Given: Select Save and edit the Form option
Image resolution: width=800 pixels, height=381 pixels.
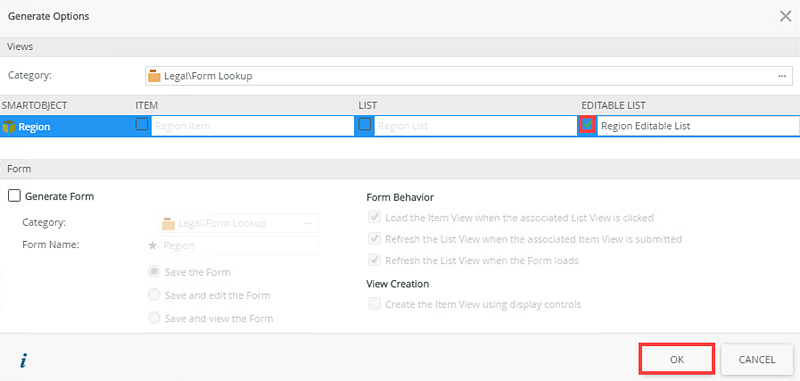Looking at the screenshot, I should coord(154,295).
